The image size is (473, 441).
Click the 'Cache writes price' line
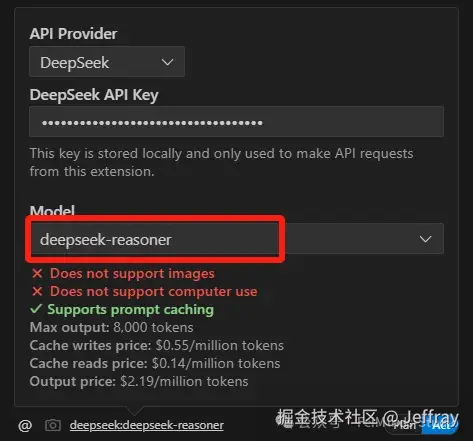(x=157, y=345)
